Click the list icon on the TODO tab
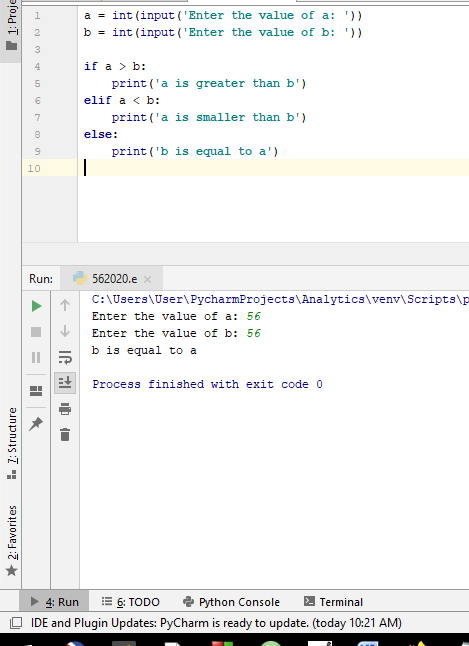The width and height of the screenshot is (469, 646). click(107, 602)
